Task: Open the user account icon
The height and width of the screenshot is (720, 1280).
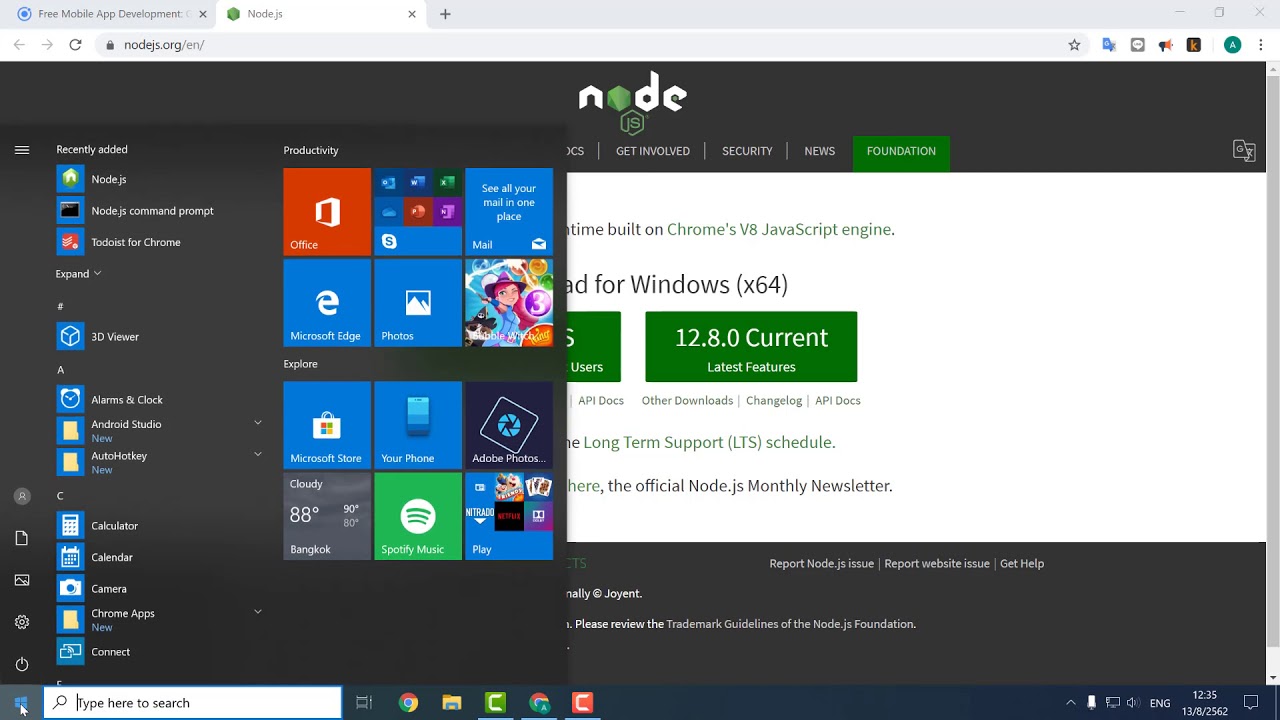Action: point(22,496)
